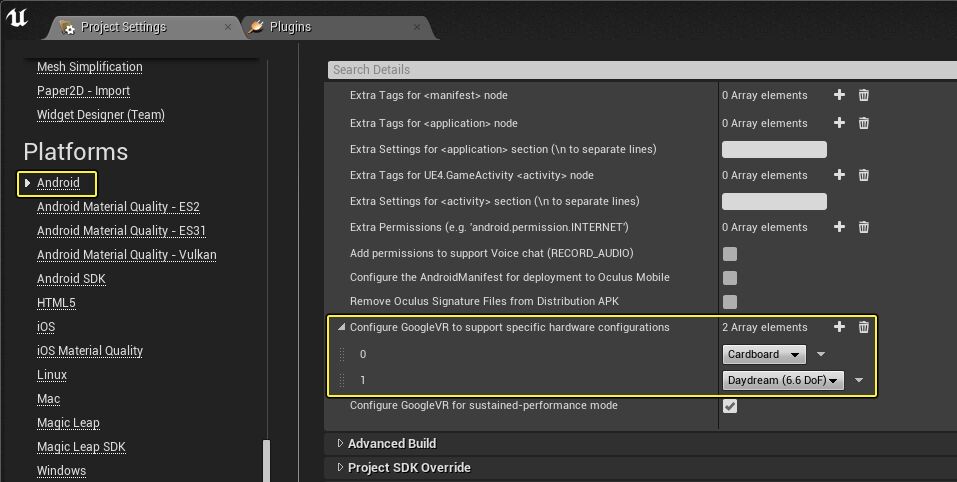The image size is (957, 482).
Task: Select the Android platform settings
Action: tap(58, 182)
